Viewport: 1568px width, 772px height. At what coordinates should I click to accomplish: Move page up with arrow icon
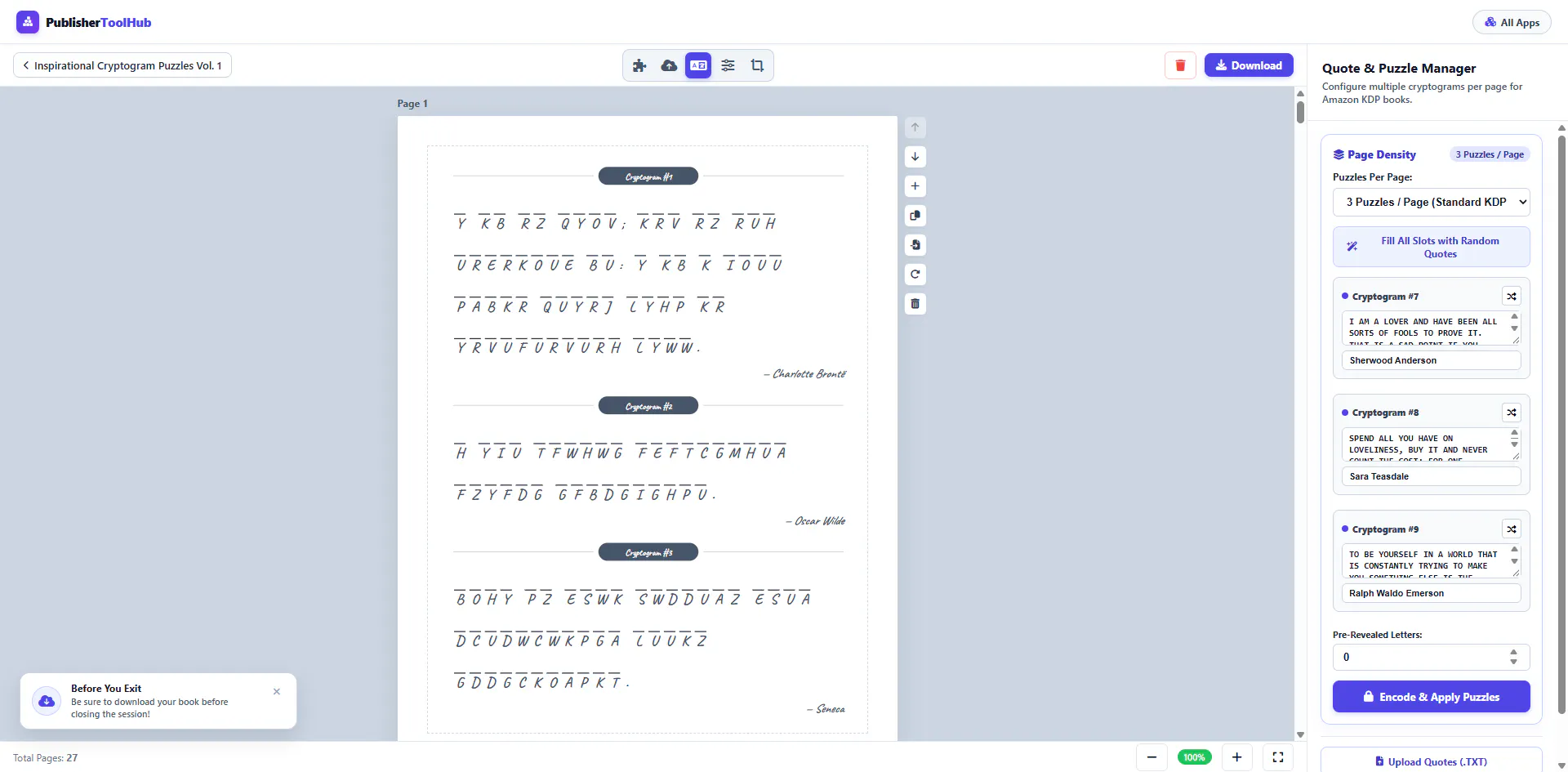[x=915, y=127]
